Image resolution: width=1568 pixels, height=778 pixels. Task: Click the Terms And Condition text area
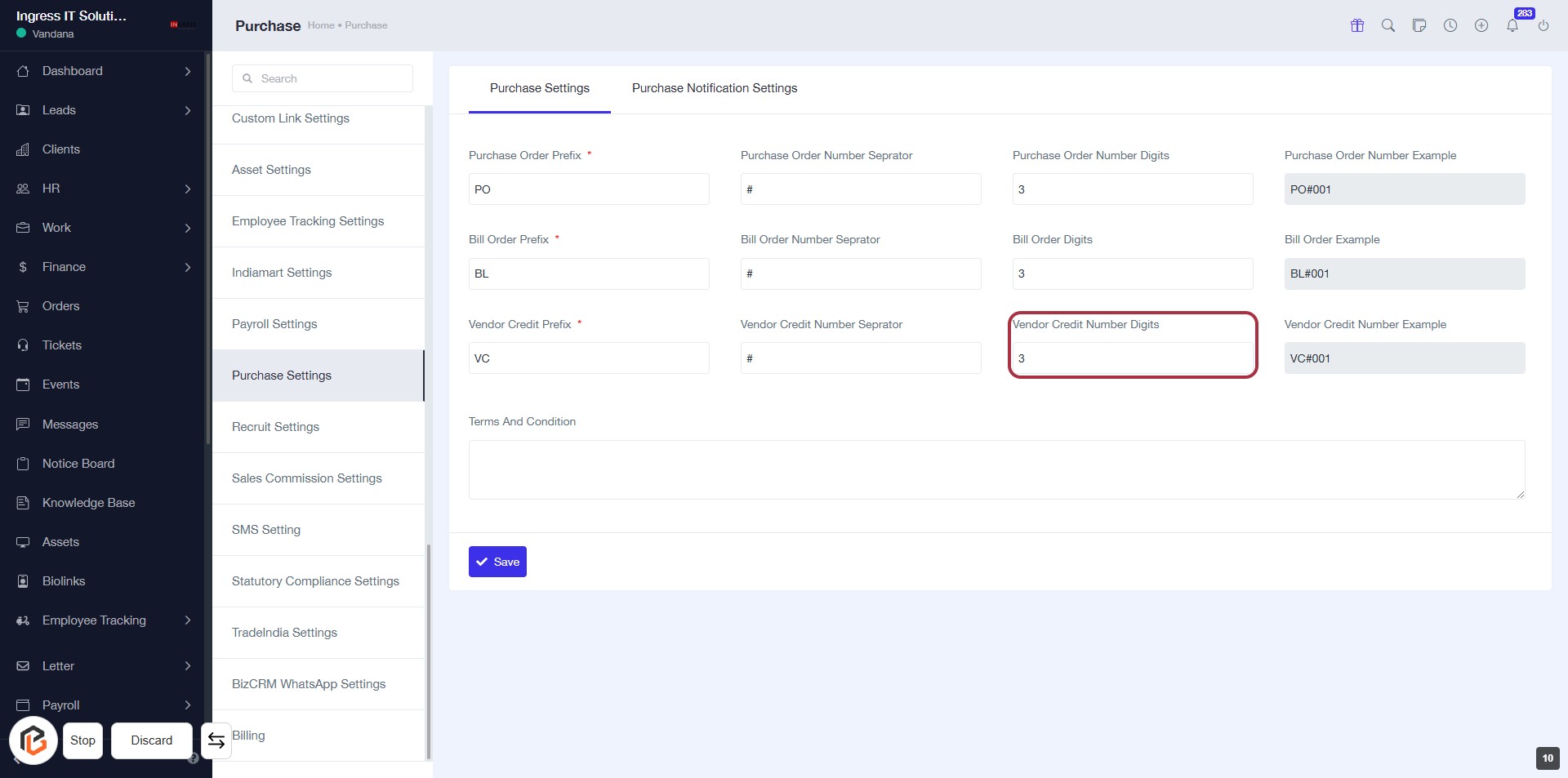[x=996, y=469]
